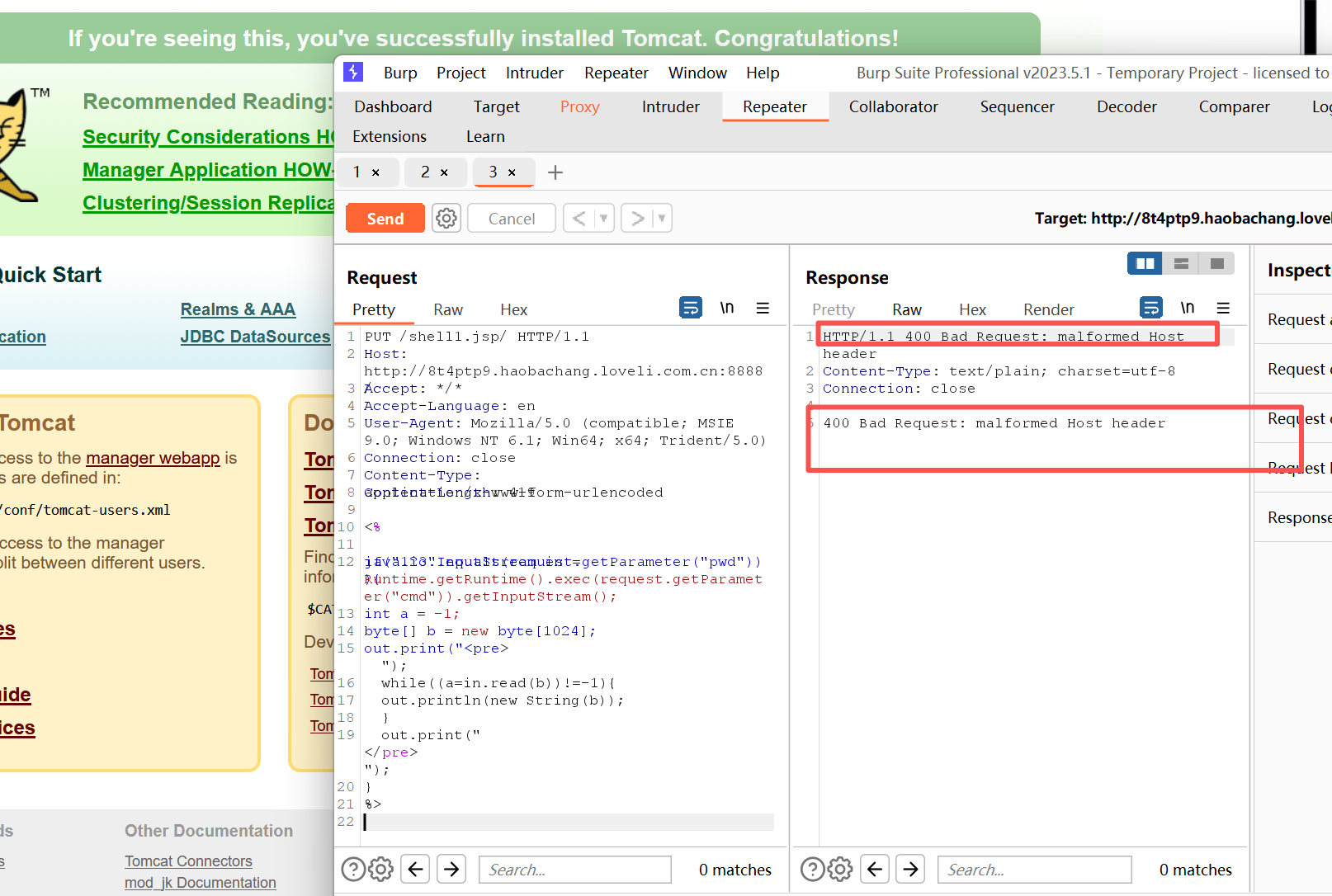Send the request
This screenshot has height=896, width=1332.
tap(385, 219)
